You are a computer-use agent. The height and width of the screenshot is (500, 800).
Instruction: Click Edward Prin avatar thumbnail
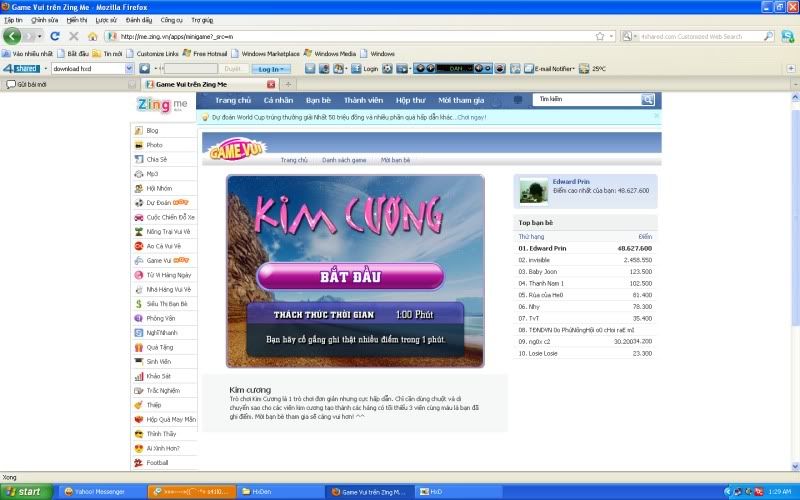coord(533,191)
